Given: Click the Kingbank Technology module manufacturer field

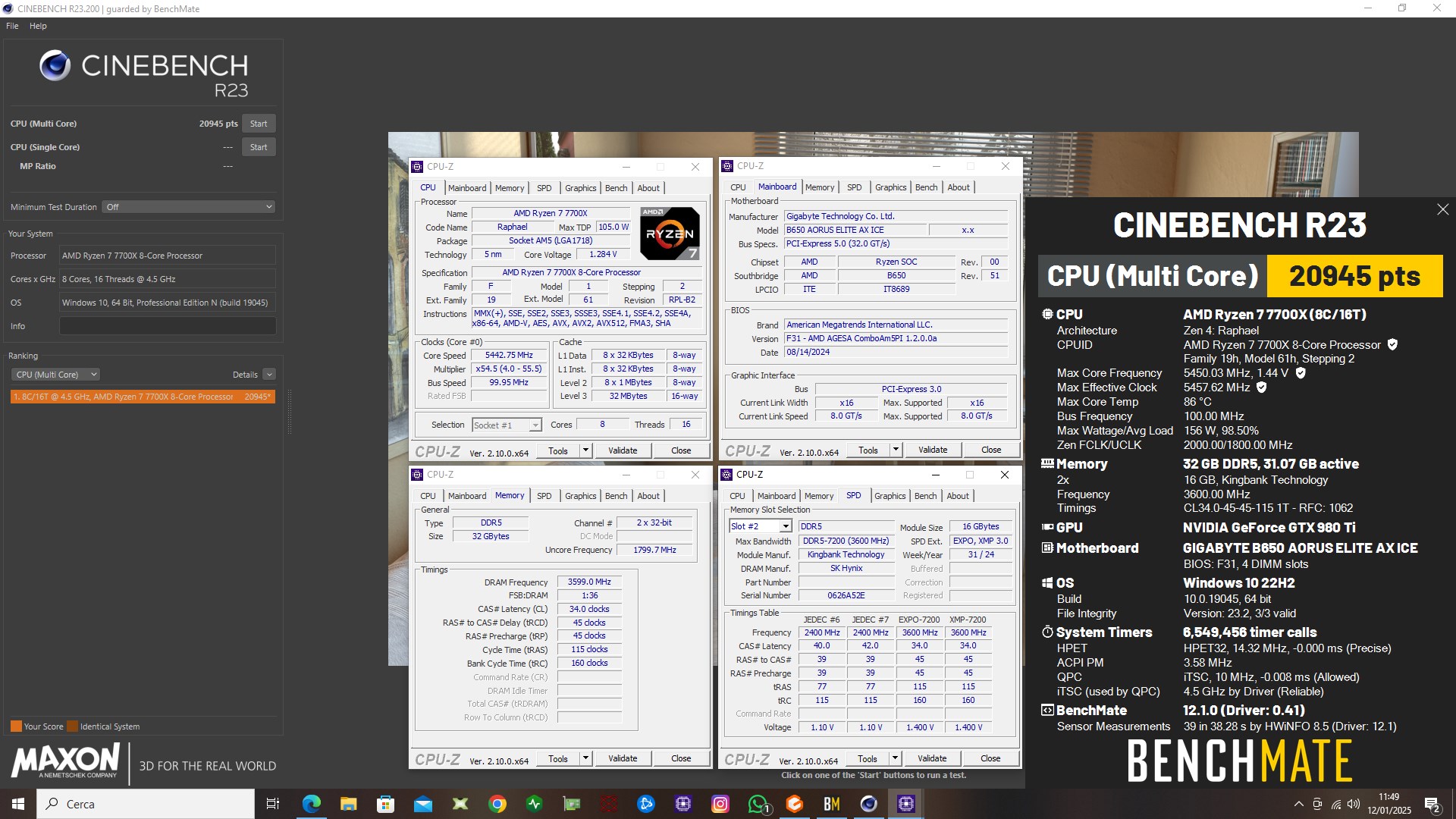Looking at the screenshot, I should tap(846, 554).
